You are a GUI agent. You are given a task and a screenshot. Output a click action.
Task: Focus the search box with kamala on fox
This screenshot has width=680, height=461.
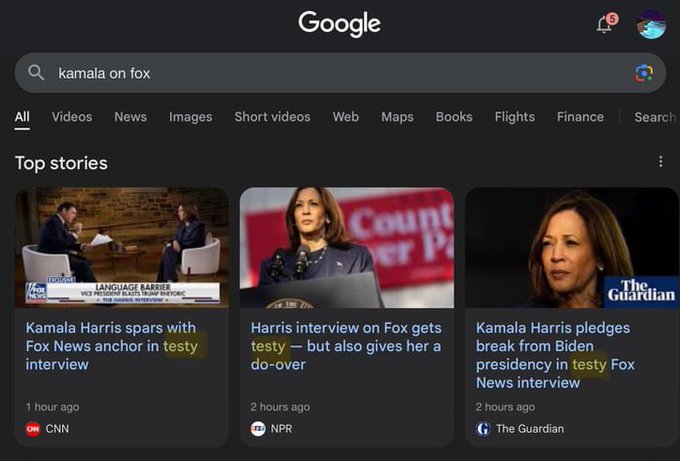coord(340,73)
